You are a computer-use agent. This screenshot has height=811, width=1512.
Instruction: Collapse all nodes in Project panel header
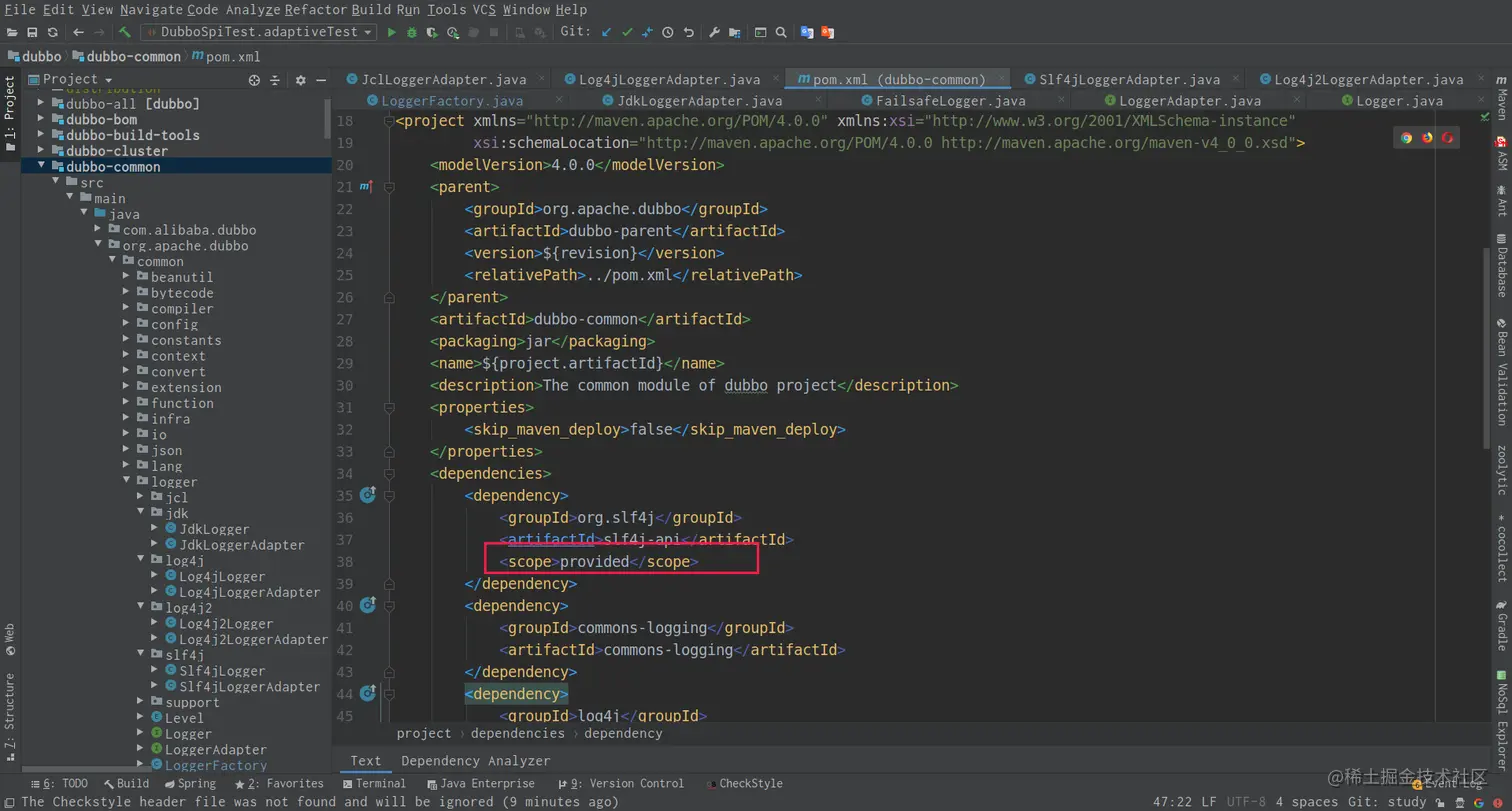click(x=274, y=80)
